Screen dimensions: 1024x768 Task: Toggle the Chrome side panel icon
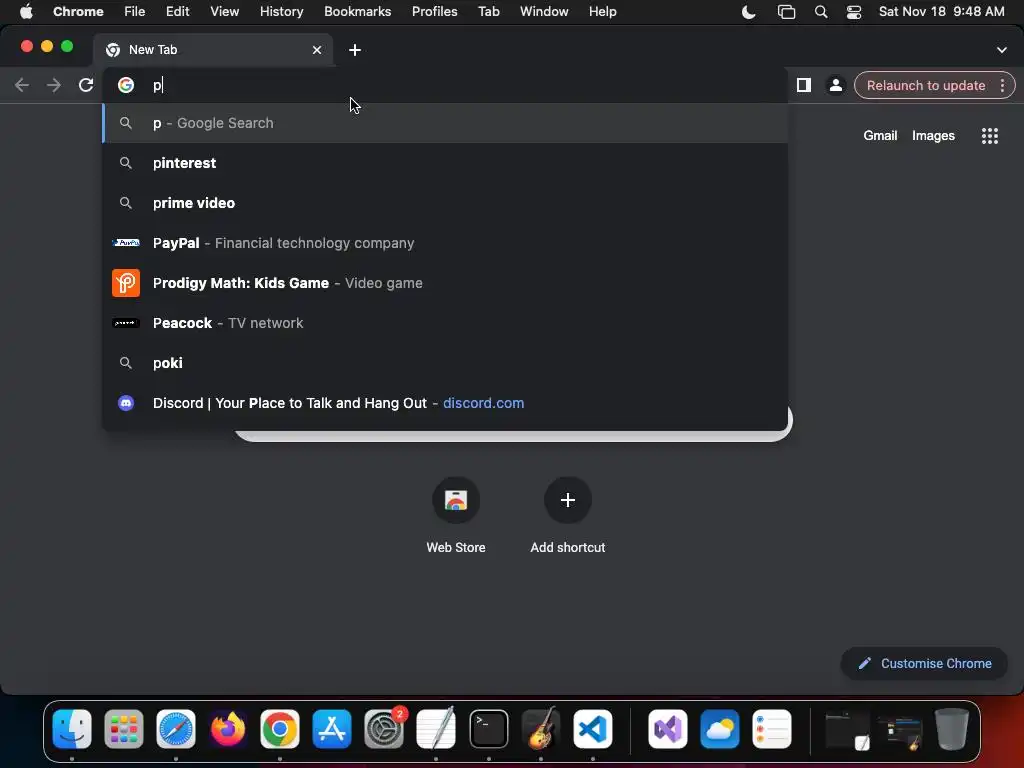pyautogui.click(x=804, y=85)
